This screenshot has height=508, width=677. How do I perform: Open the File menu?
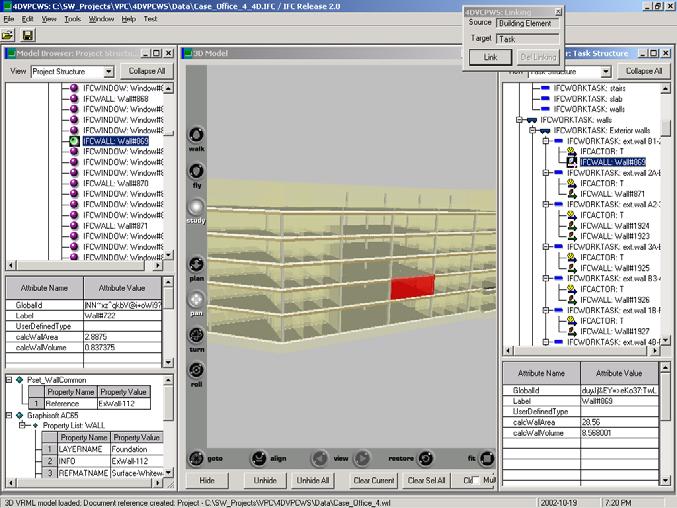(x=9, y=19)
